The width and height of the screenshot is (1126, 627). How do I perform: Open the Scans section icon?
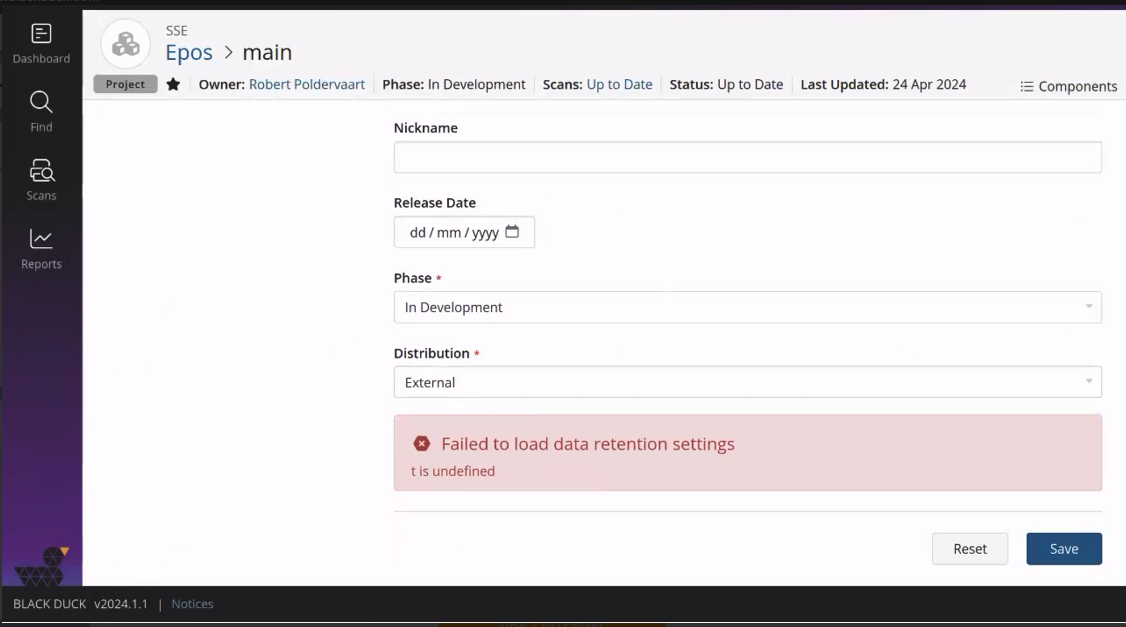coord(40,178)
